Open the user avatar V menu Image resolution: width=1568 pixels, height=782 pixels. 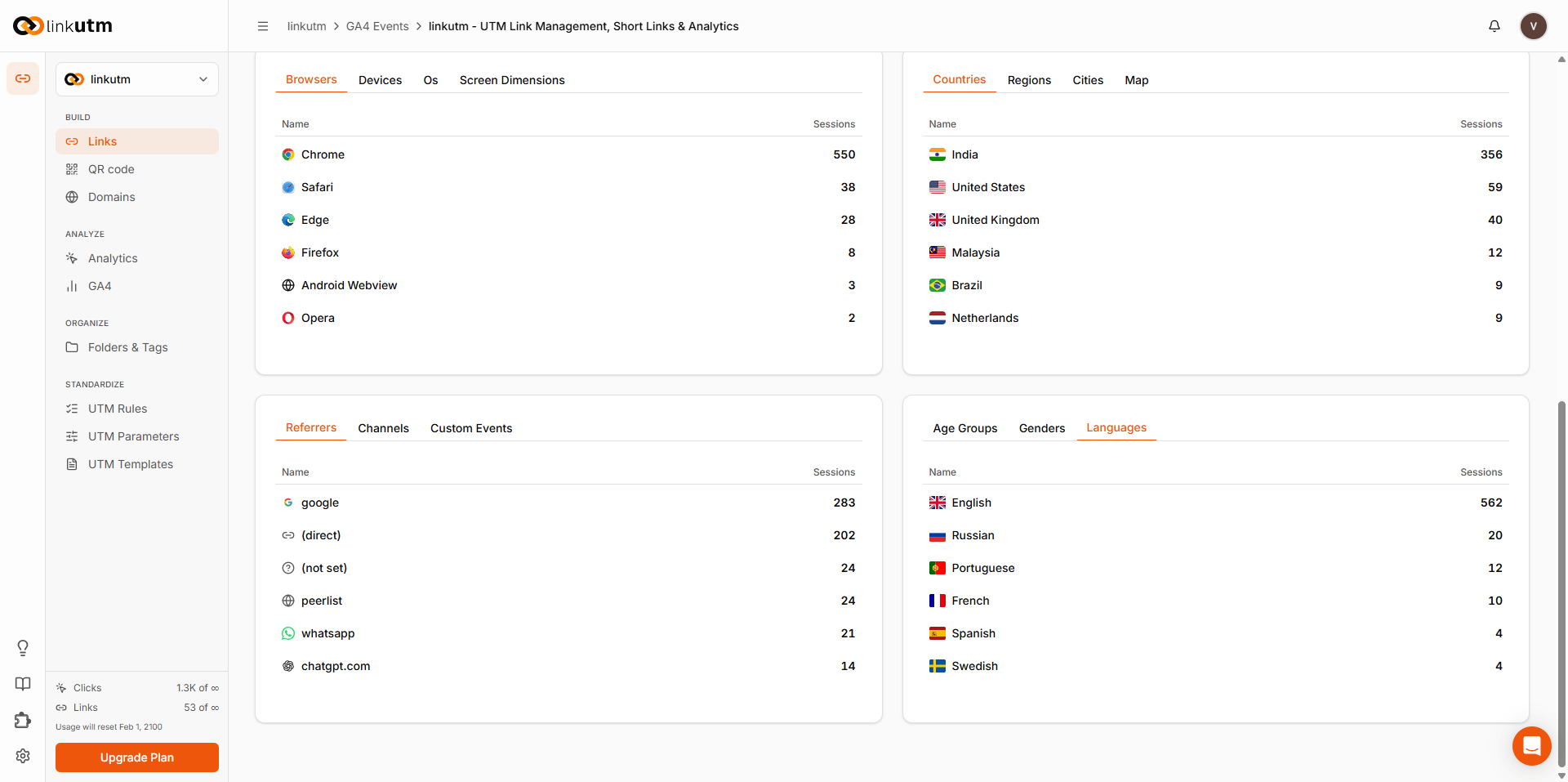pos(1534,26)
